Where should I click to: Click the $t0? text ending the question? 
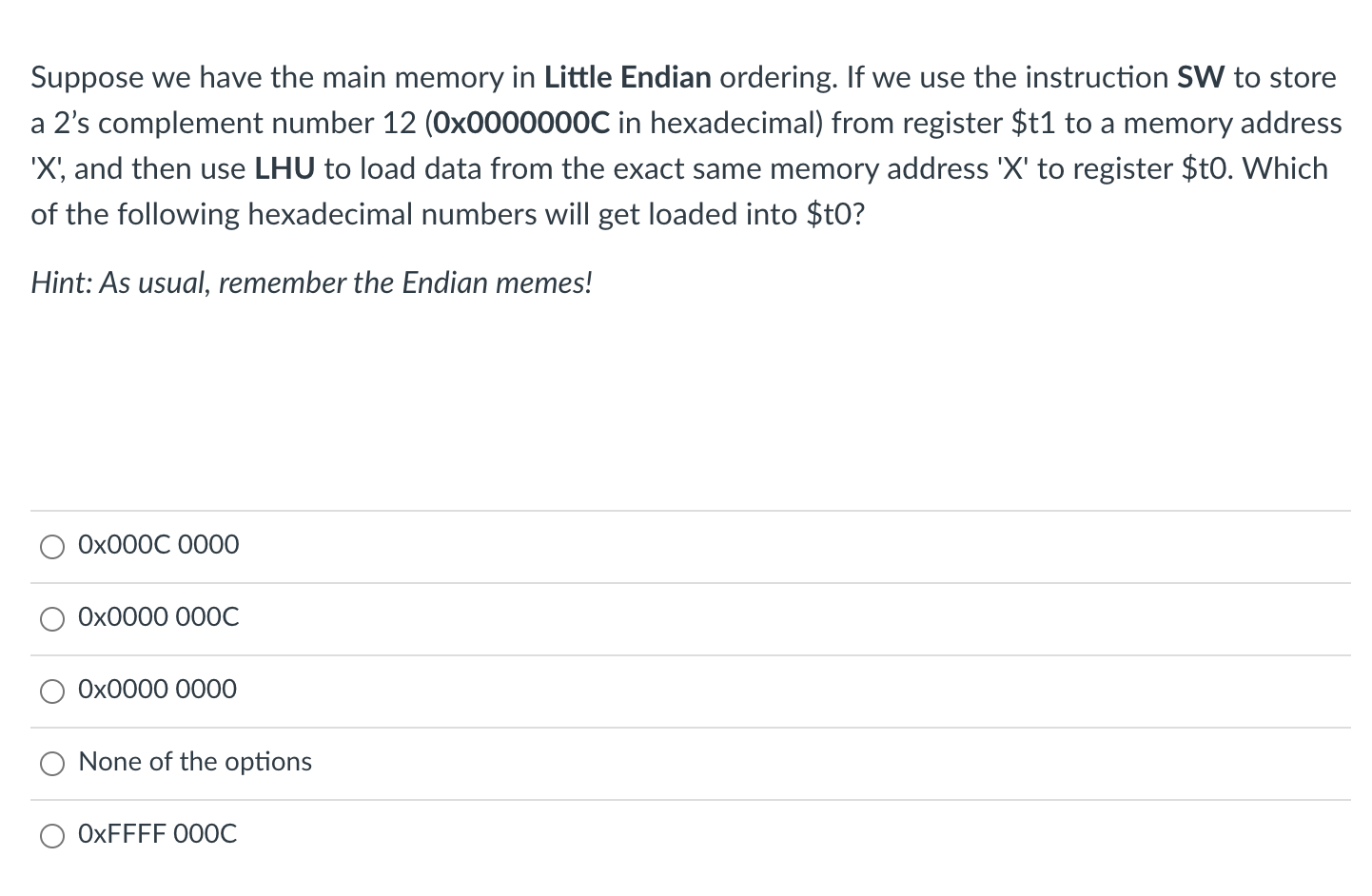pyautogui.click(x=835, y=214)
